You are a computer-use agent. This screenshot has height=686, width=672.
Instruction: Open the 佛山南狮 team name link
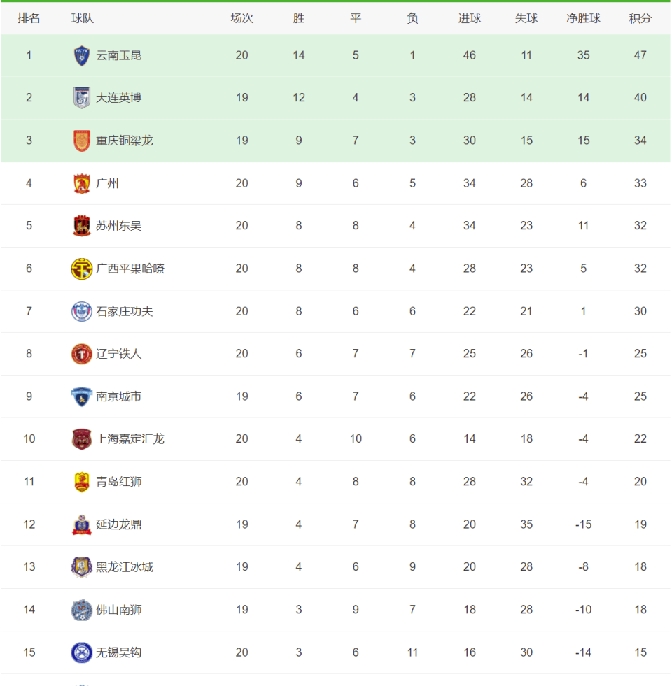[119, 609]
